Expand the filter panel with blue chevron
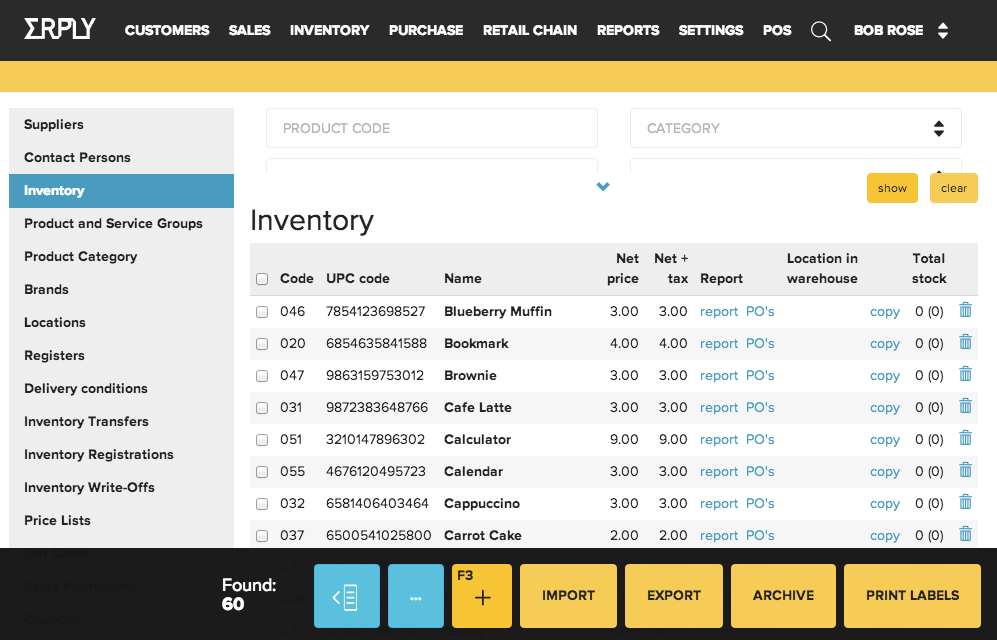This screenshot has height=640, width=997. (603, 187)
